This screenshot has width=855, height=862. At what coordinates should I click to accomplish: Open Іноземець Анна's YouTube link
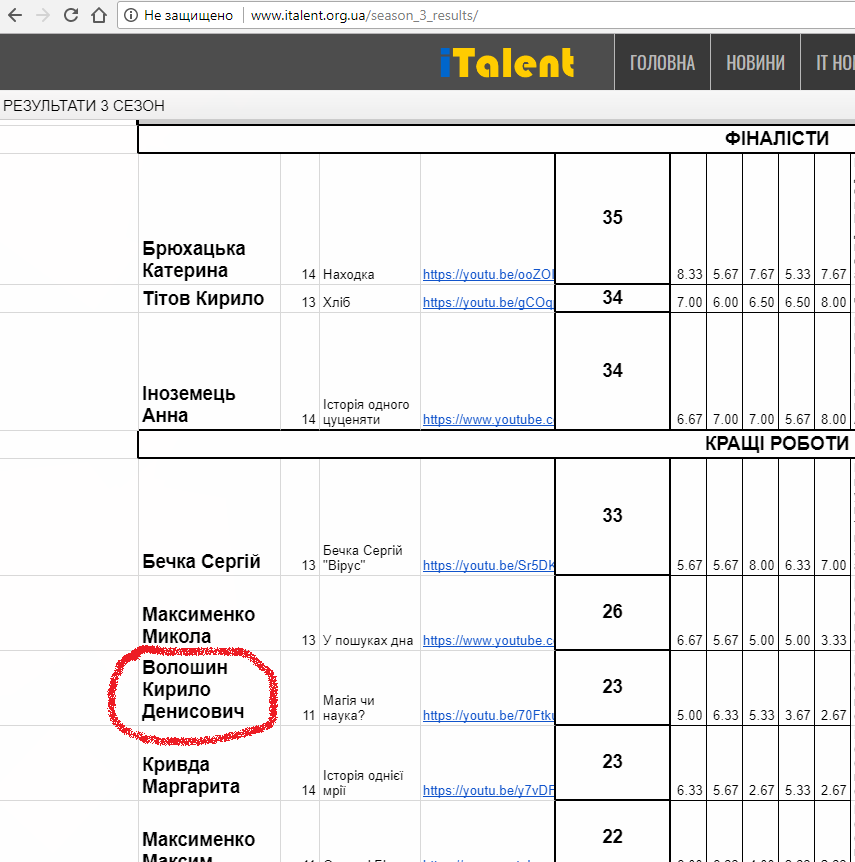coord(488,420)
